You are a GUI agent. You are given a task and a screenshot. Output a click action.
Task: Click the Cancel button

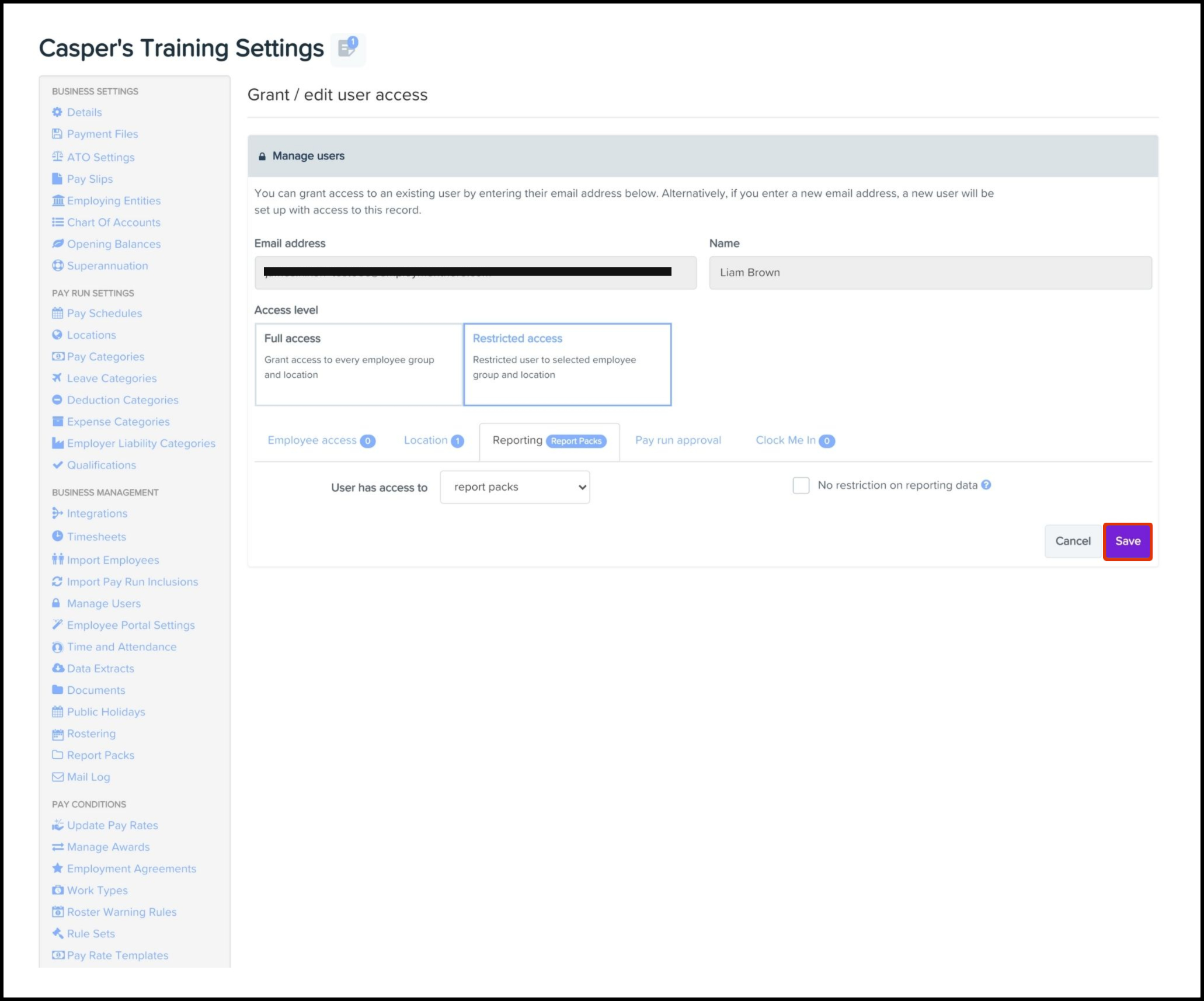tap(1072, 541)
